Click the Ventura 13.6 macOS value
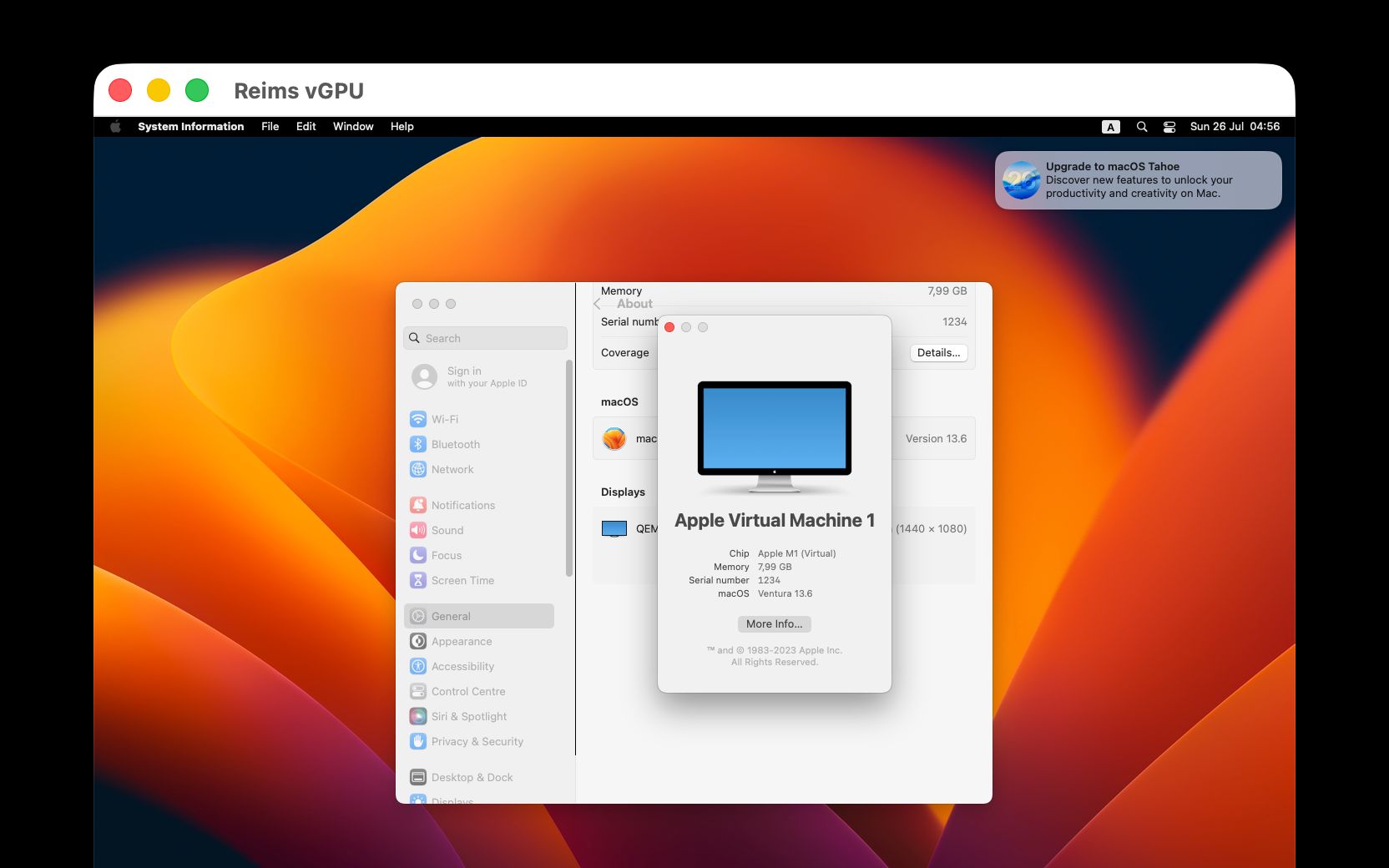 tap(785, 593)
